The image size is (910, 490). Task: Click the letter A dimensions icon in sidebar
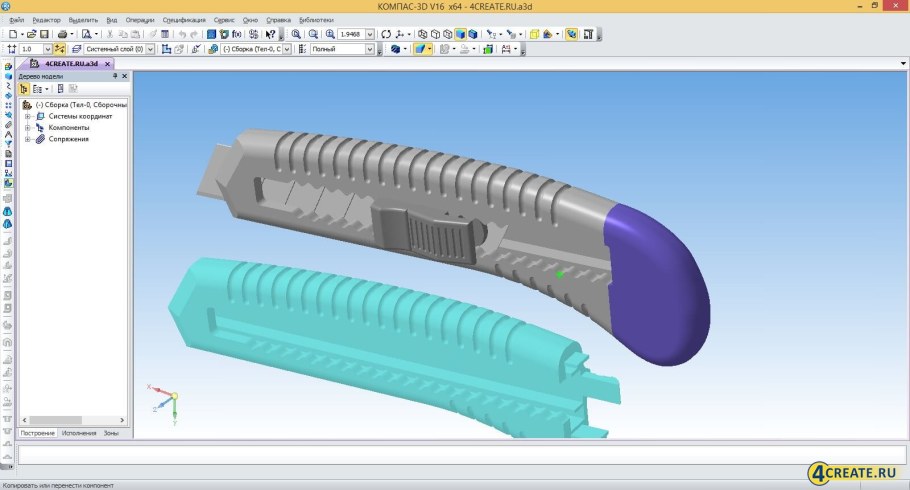click(8, 134)
